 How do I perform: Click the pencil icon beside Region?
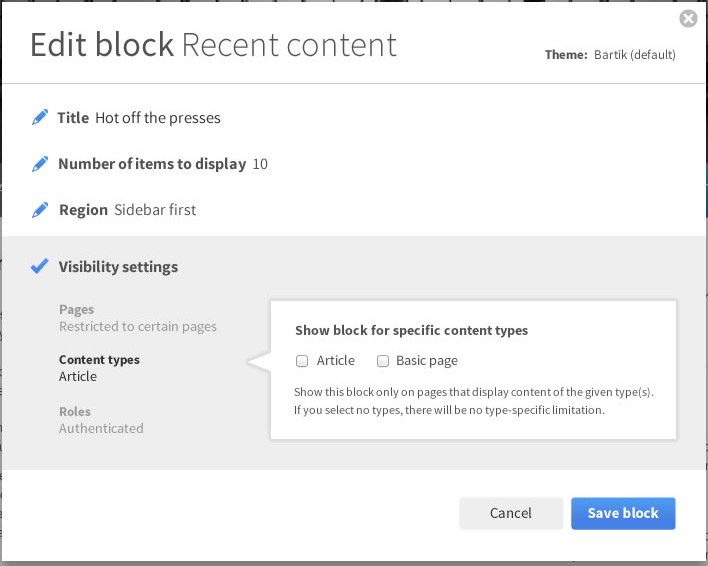click(x=40, y=210)
